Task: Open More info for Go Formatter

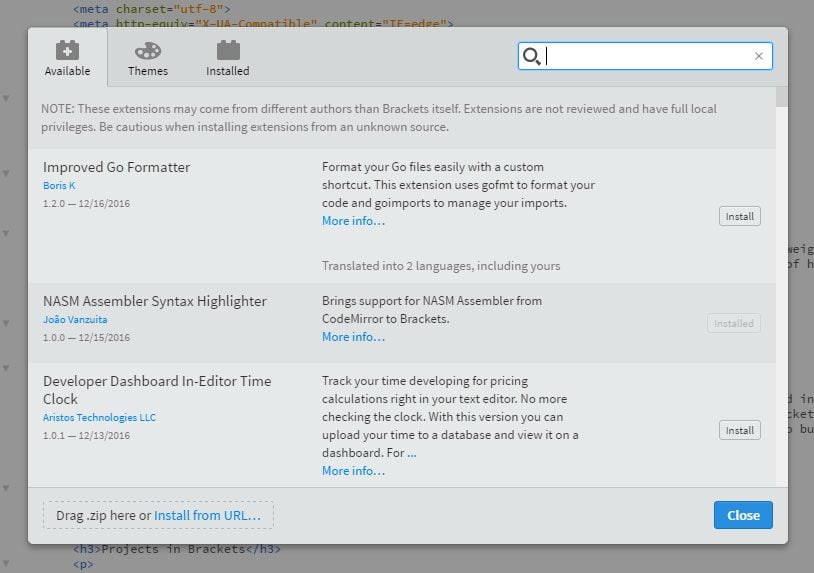Action: tap(354, 221)
